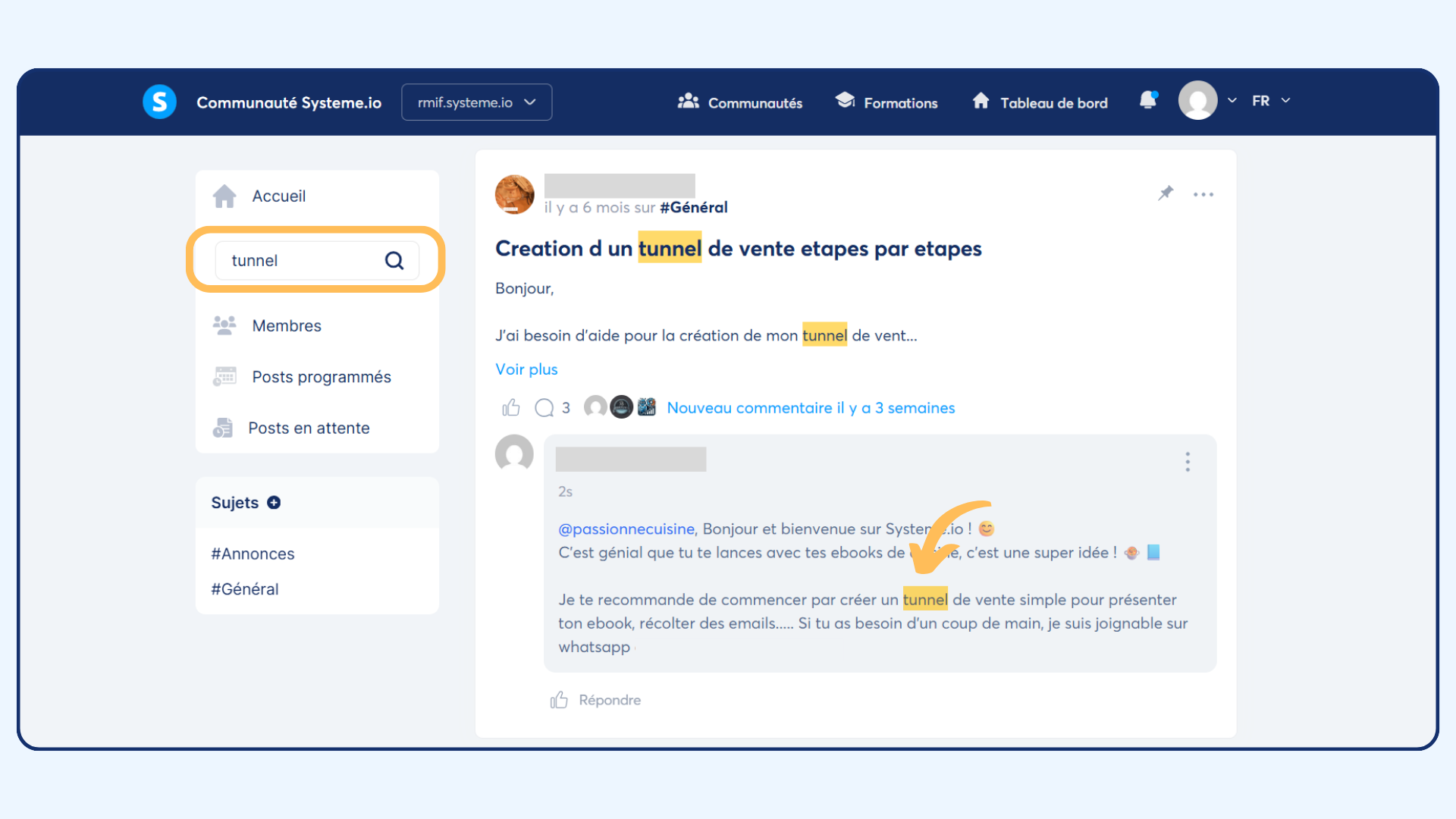This screenshot has height=819, width=1456.
Task: Open the post's three-dot options menu
Action: pos(1203,195)
